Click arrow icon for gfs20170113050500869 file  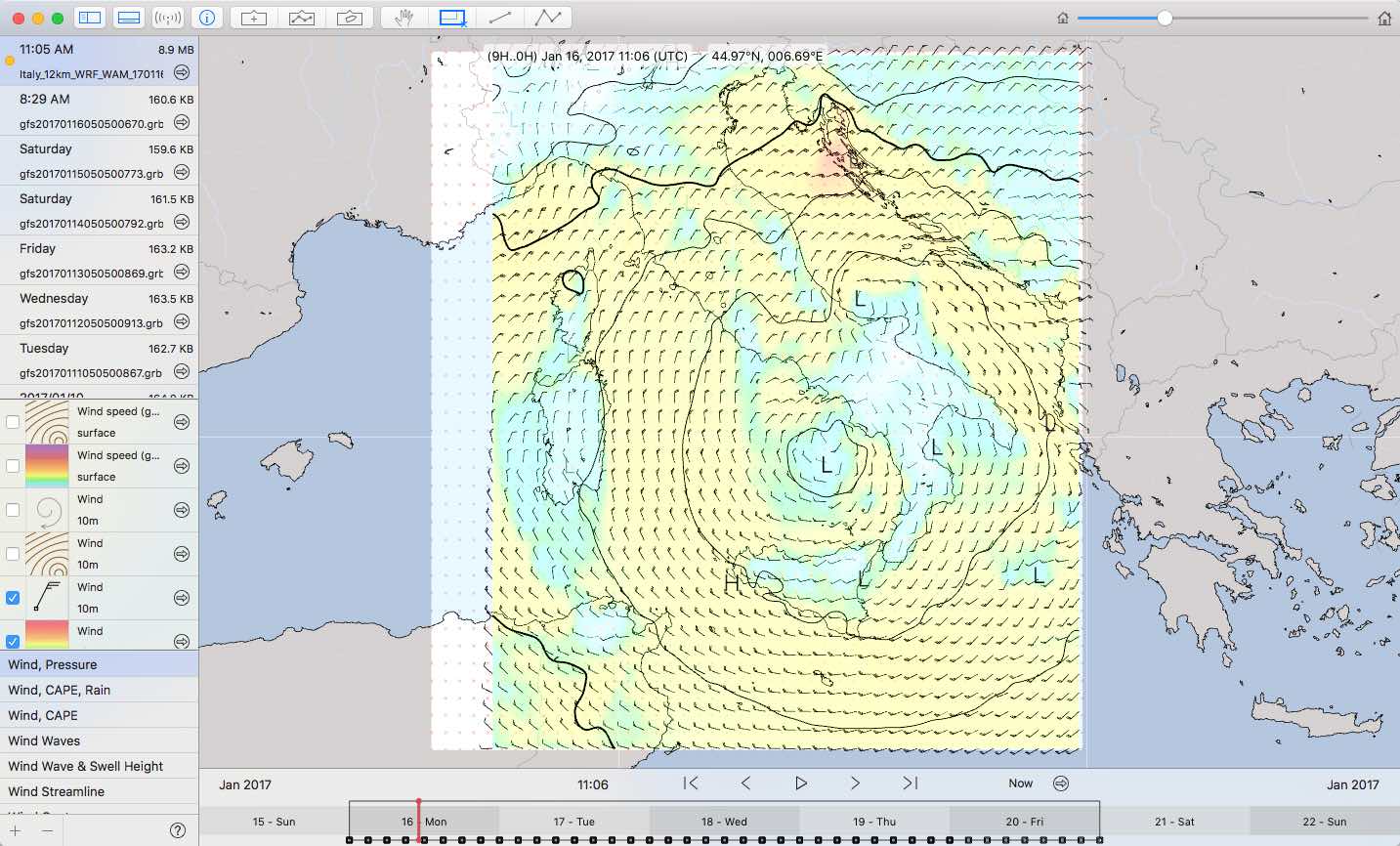[x=182, y=273]
